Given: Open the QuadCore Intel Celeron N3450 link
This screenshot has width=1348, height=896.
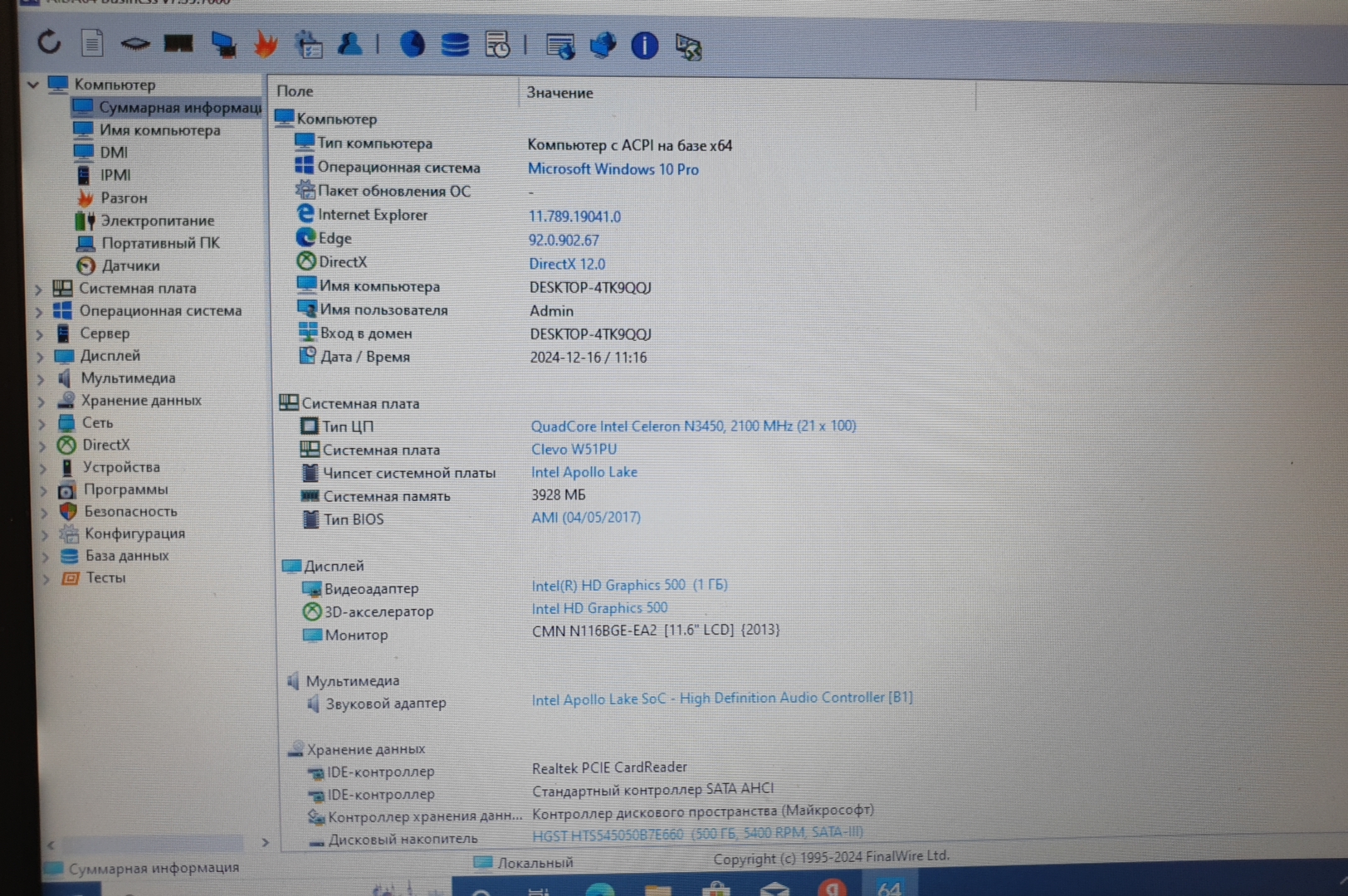Looking at the screenshot, I should [693, 426].
